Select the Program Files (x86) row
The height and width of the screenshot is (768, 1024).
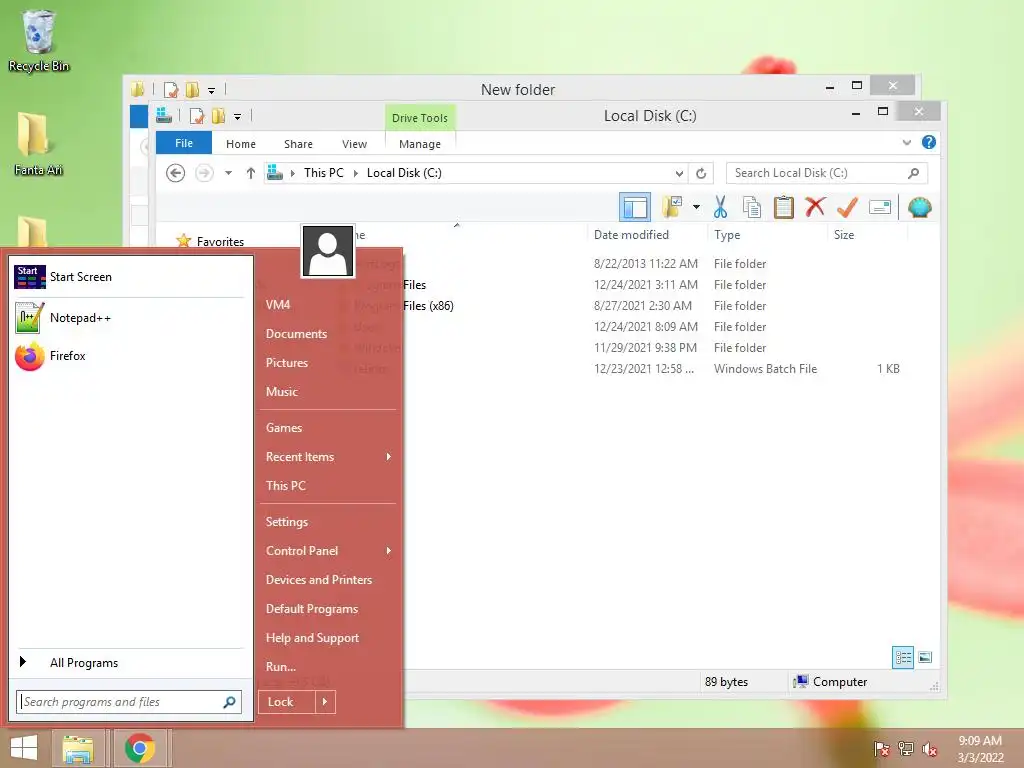click(627, 306)
